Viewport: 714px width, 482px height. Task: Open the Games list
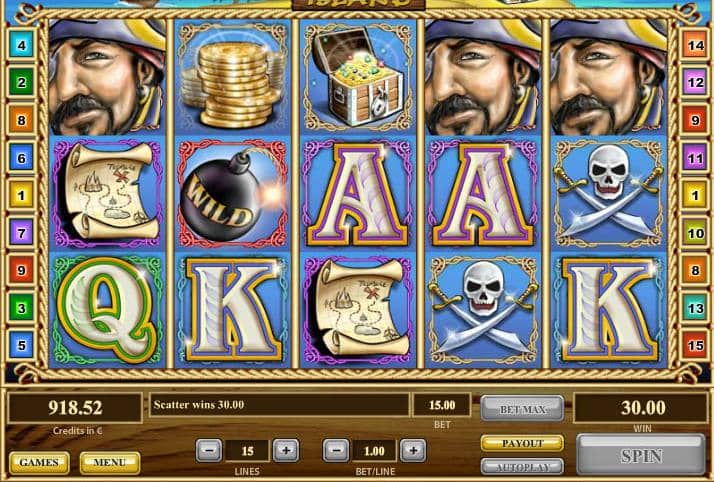(39, 462)
